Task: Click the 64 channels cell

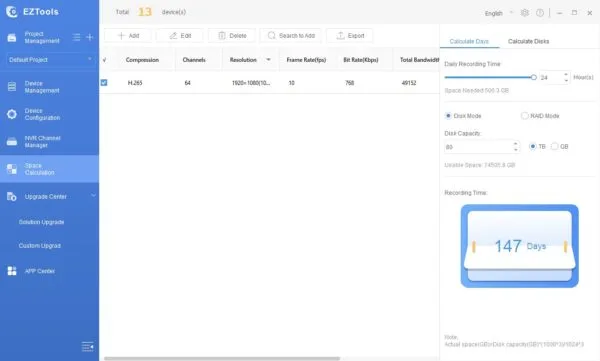Action: click(188, 83)
